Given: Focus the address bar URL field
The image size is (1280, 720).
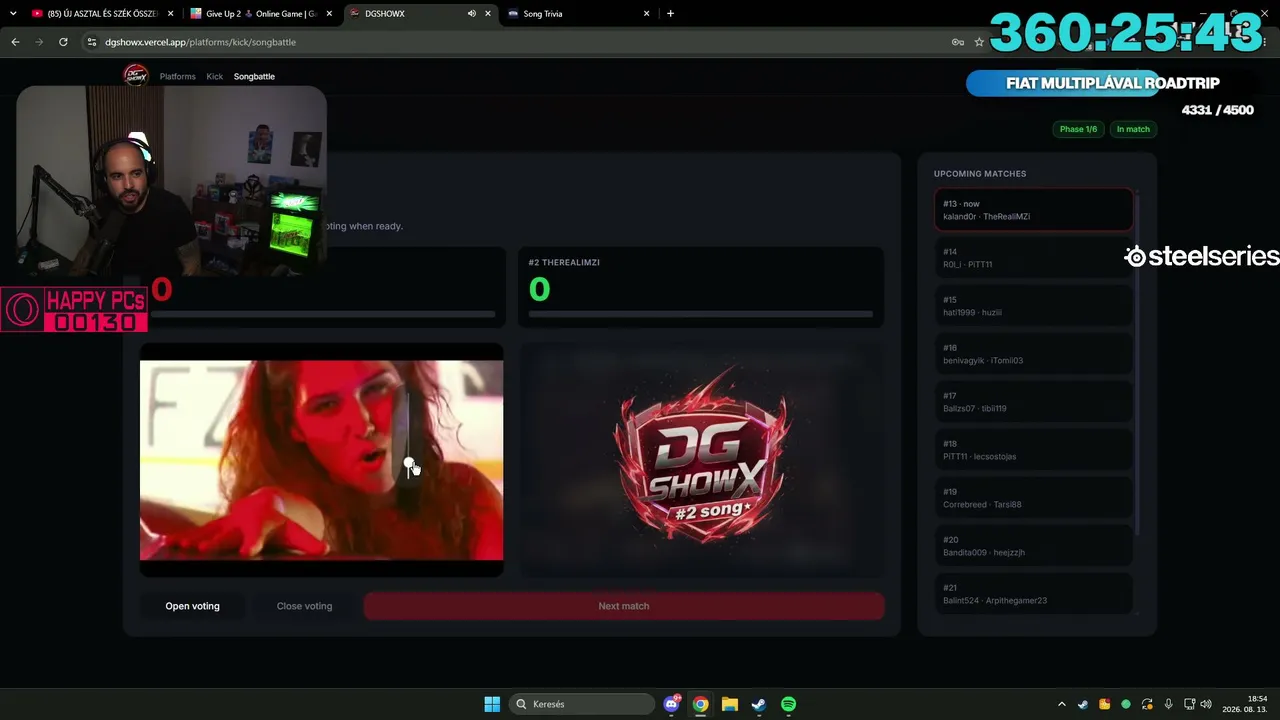Looking at the screenshot, I should click(x=520, y=42).
